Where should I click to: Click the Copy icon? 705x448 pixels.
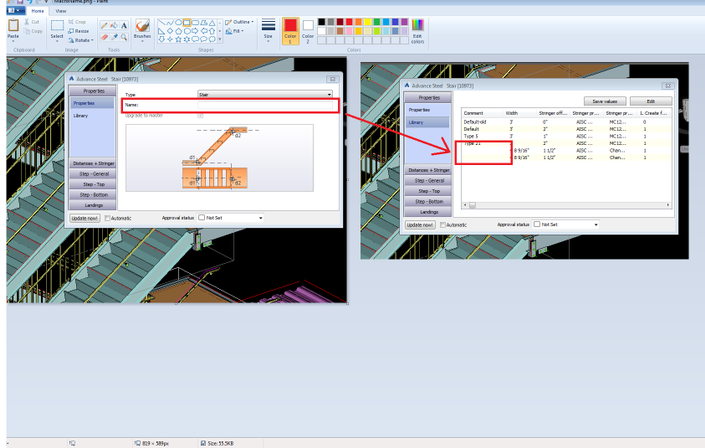[27, 31]
